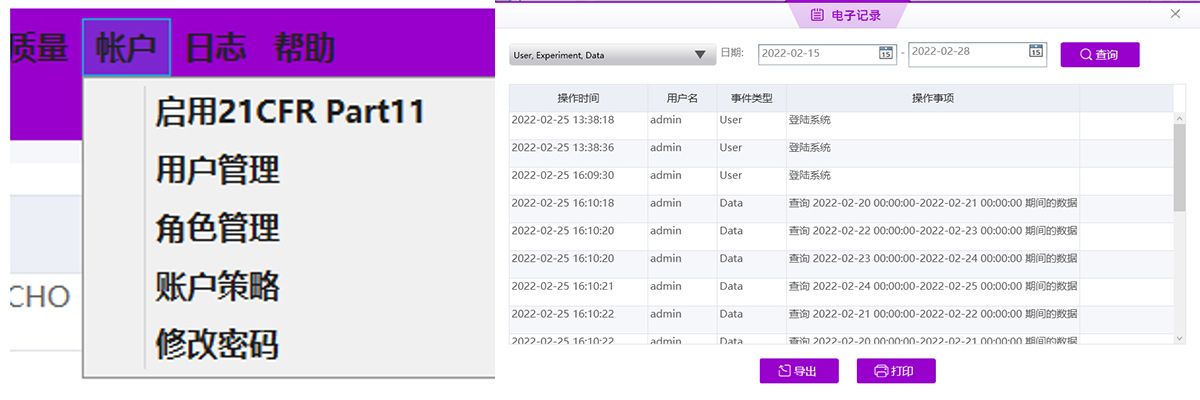Select 账户策略 menu entry

218,286
